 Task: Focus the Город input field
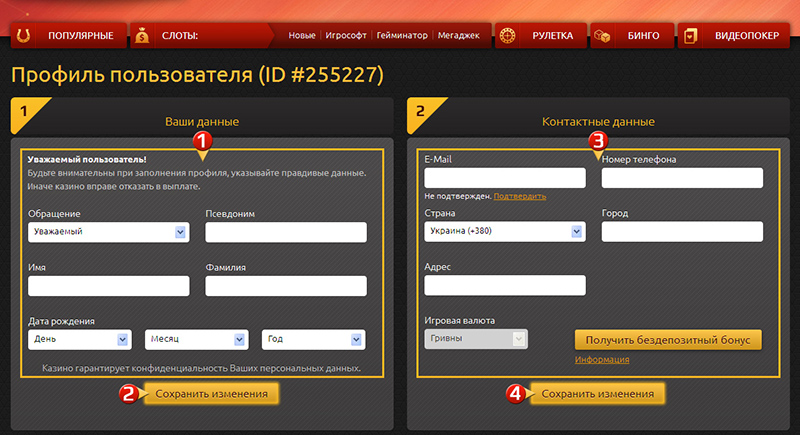point(682,231)
